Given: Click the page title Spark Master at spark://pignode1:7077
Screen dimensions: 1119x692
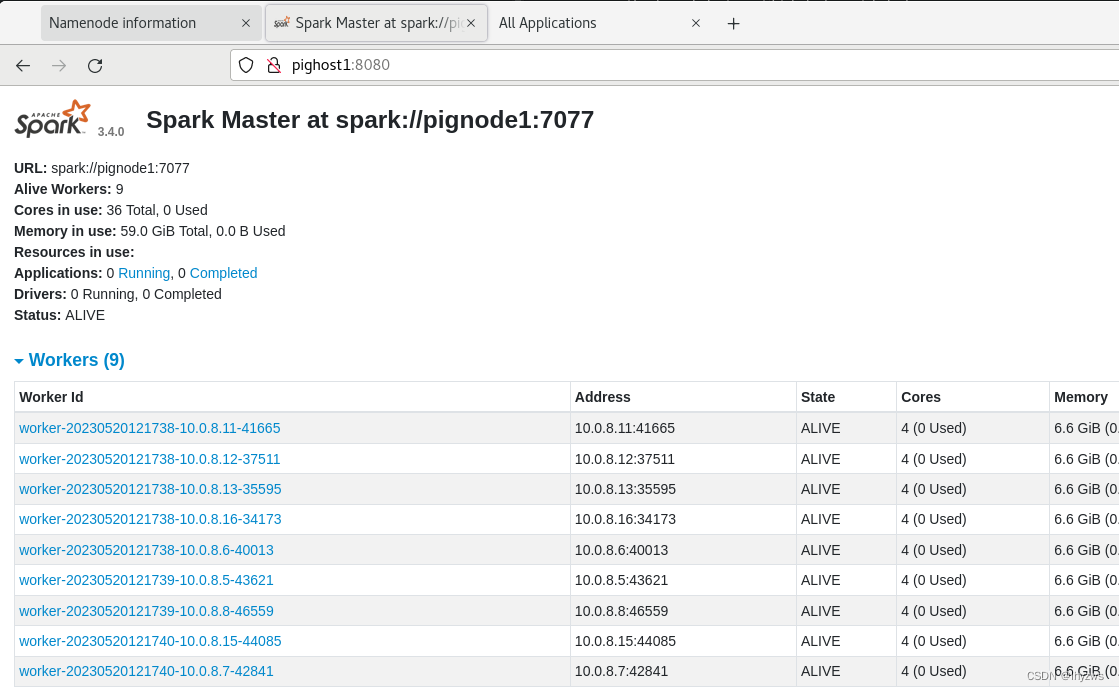Looking at the screenshot, I should pyautogui.click(x=370, y=120).
